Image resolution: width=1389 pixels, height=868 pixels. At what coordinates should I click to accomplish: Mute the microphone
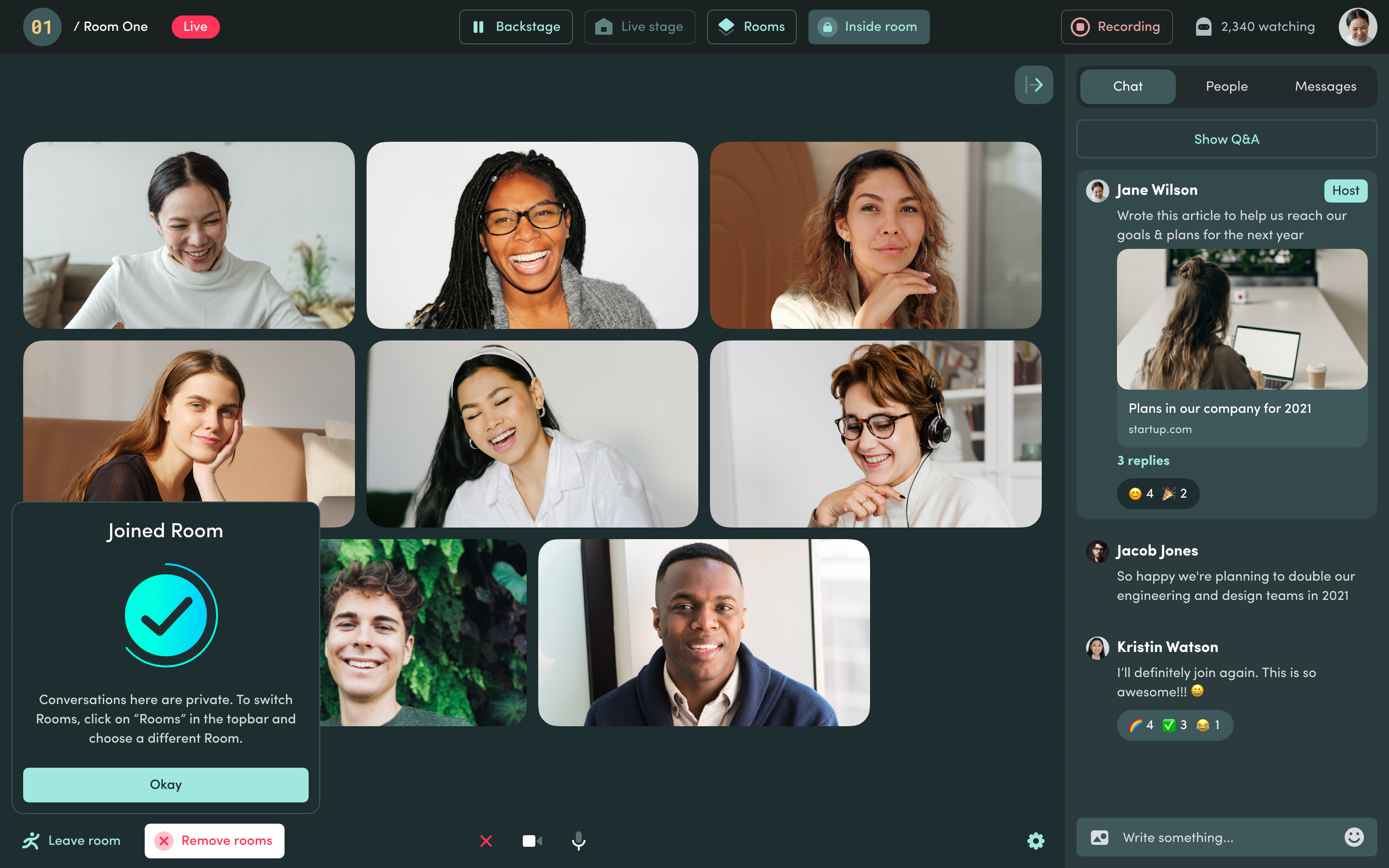pyautogui.click(x=579, y=841)
